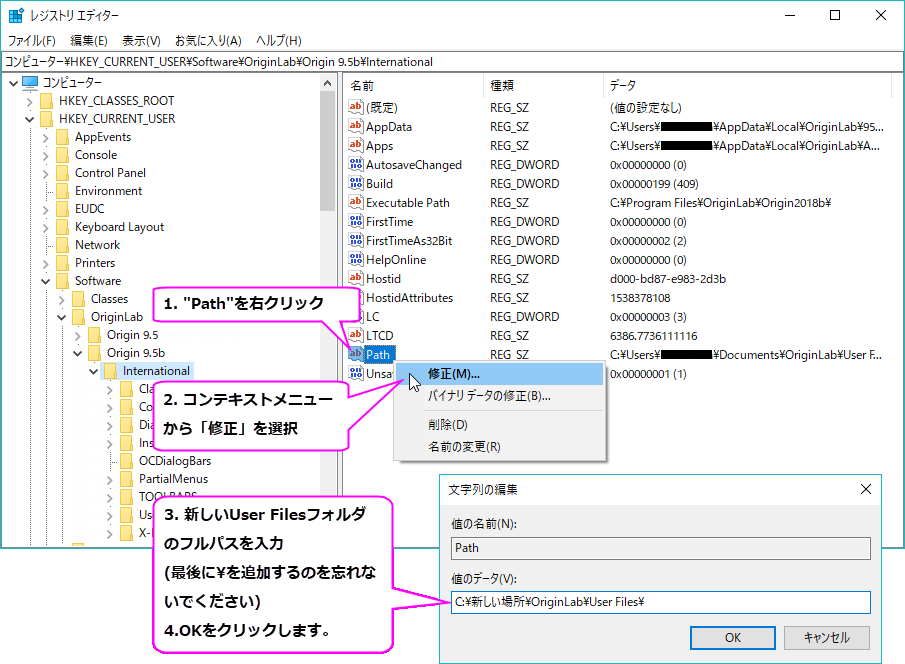
Task: Select the PartialMenus key
Action: (x=173, y=479)
